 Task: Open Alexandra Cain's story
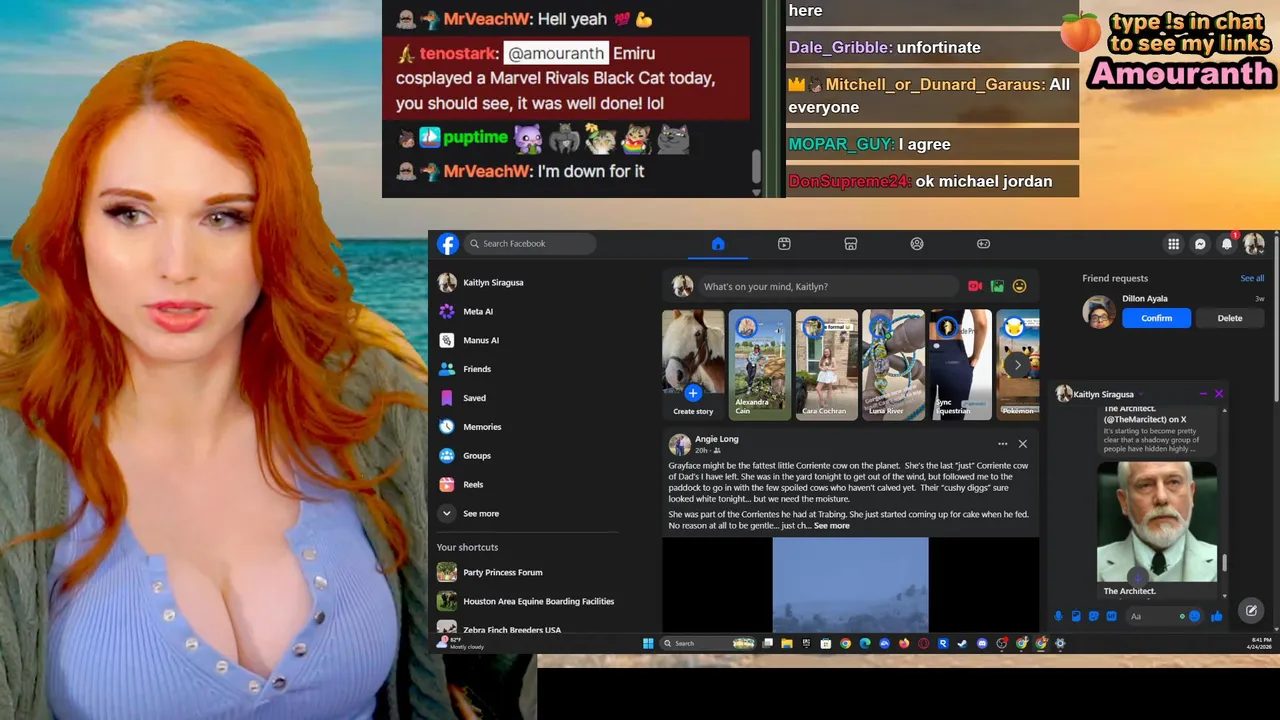759,365
